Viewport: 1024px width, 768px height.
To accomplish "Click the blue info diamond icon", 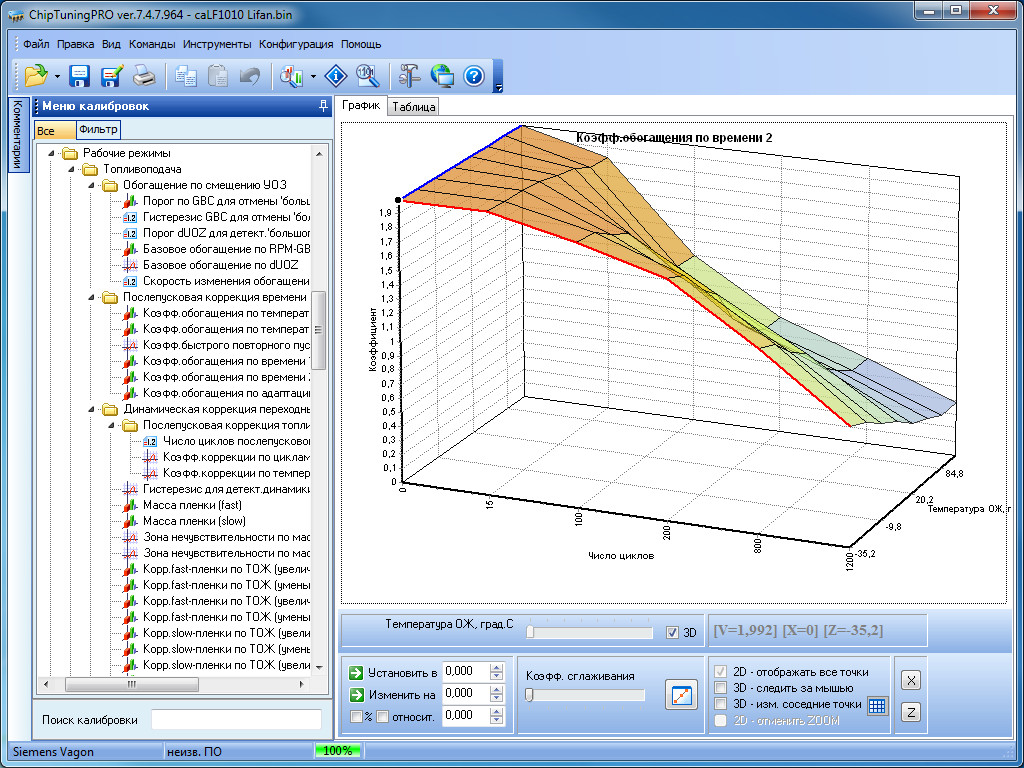I will pyautogui.click(x=337, y=75).
